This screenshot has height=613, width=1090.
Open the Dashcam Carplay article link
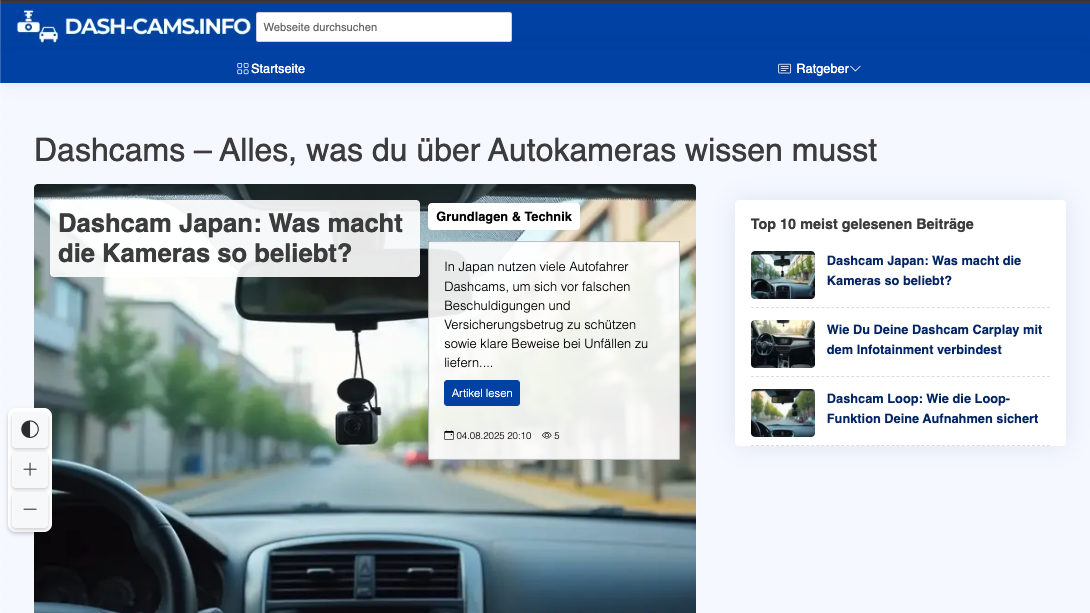(934, 340)
